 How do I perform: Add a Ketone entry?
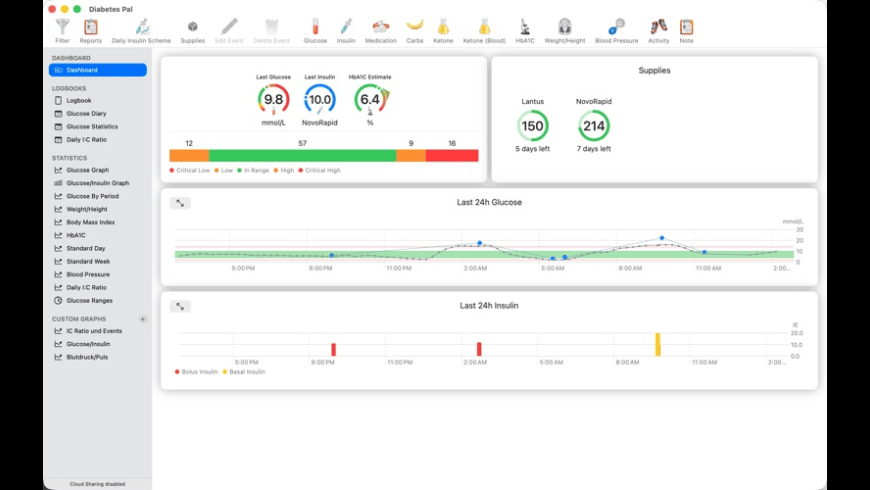click(x=443, y=31)
